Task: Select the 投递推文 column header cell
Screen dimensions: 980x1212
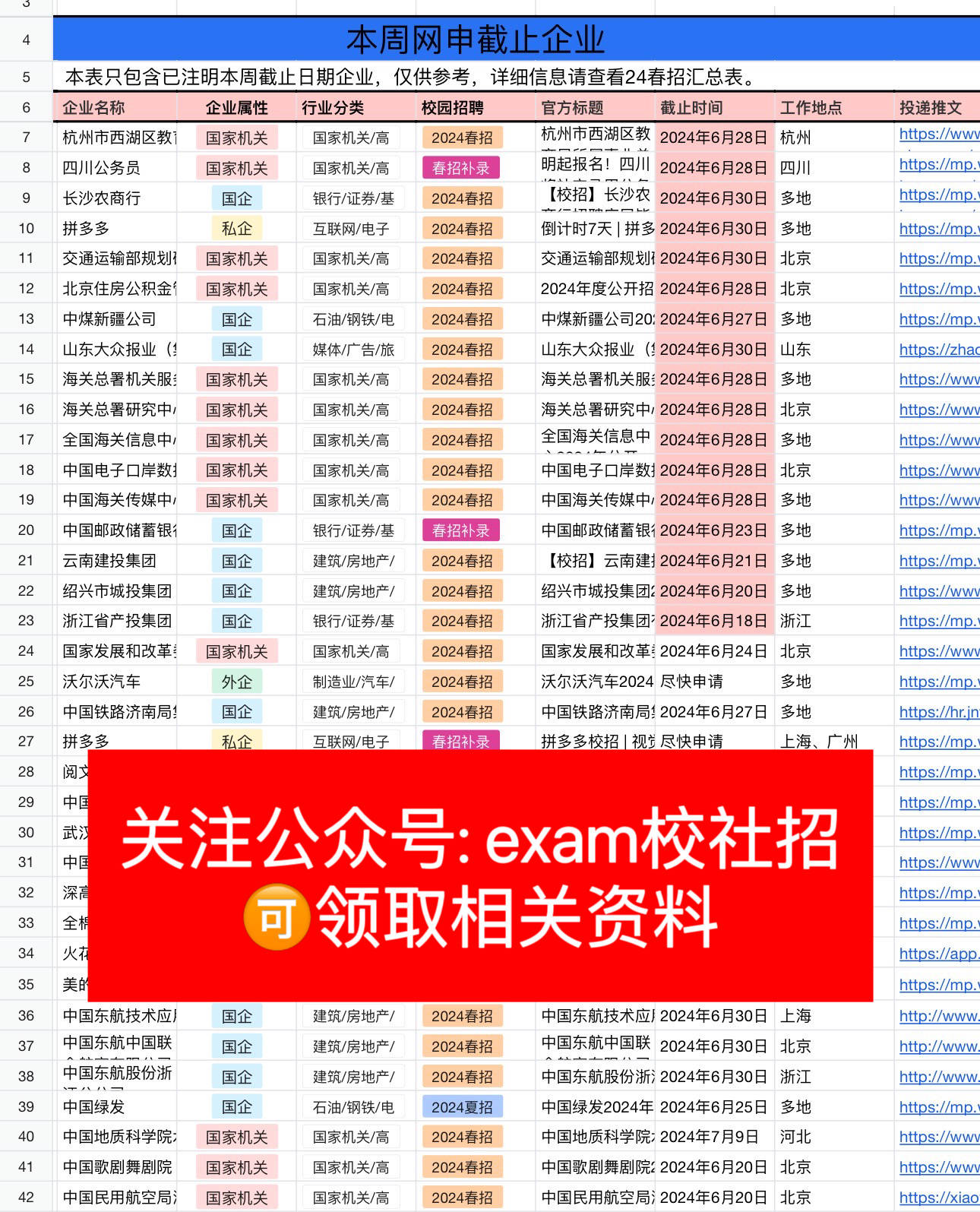Action: click(937, 107)
